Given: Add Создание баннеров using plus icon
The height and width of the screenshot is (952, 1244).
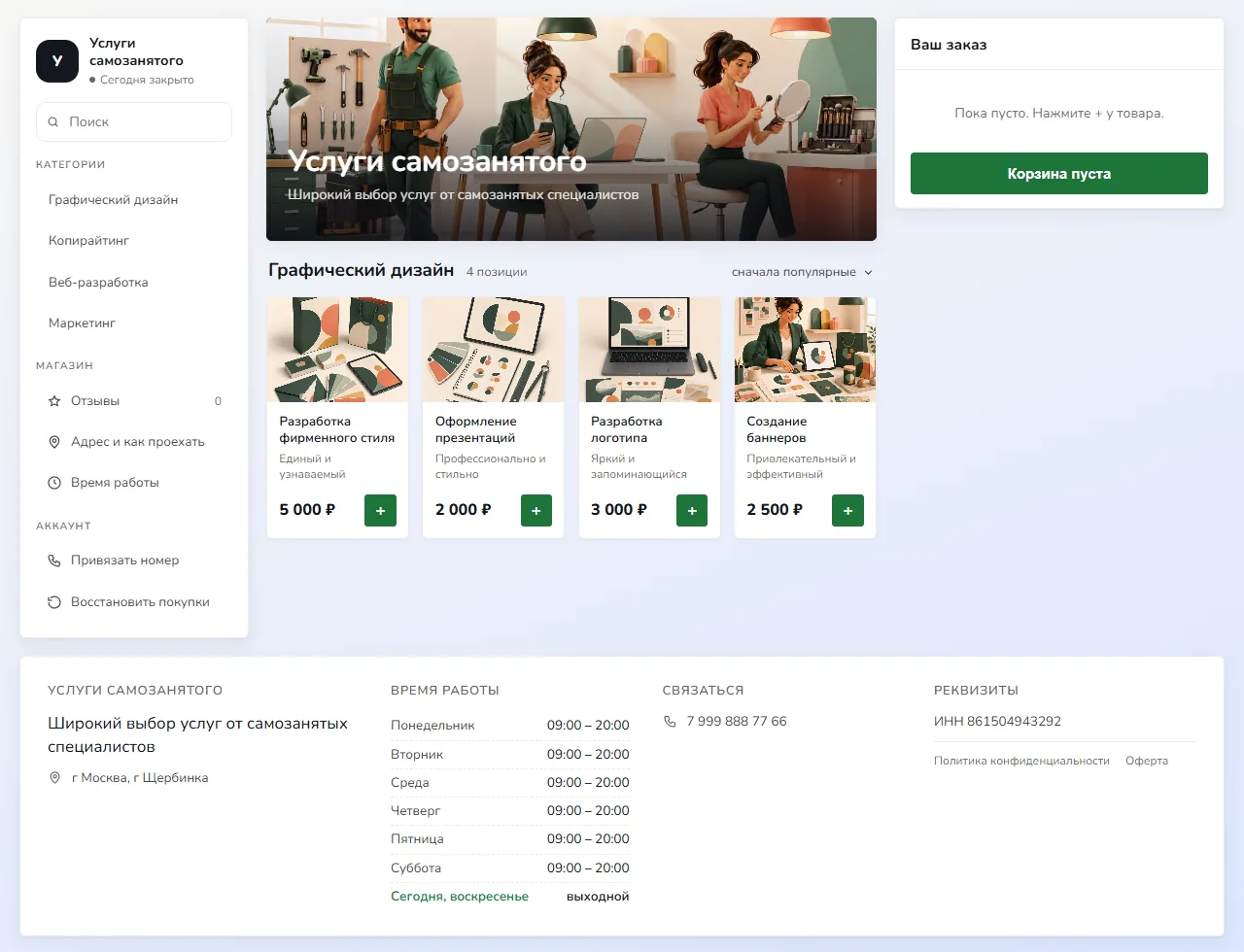Looking at the screenshot, I should pyautogui.click(x=847, y=510).
